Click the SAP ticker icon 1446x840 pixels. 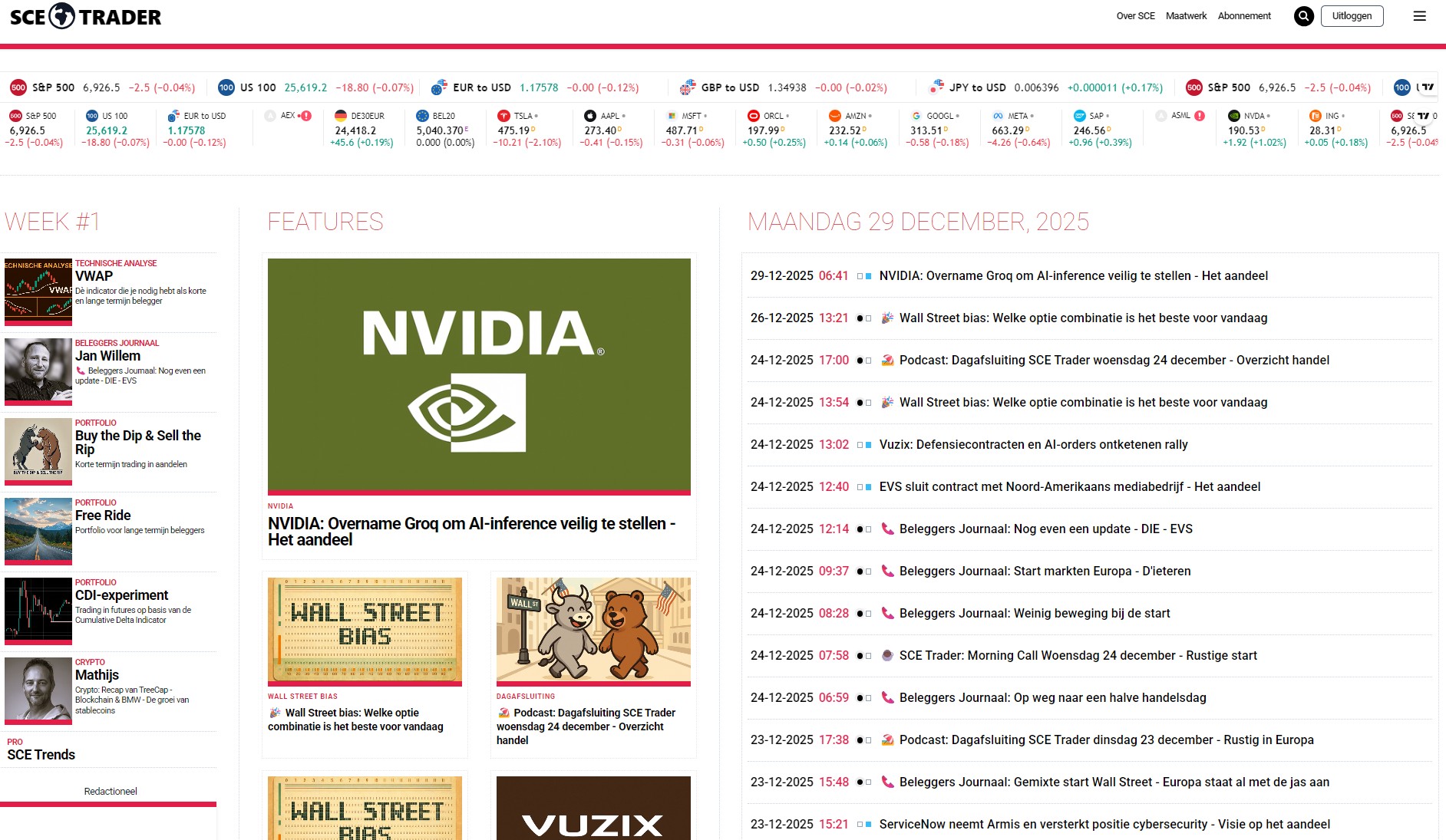click(x=1079, y=116)
